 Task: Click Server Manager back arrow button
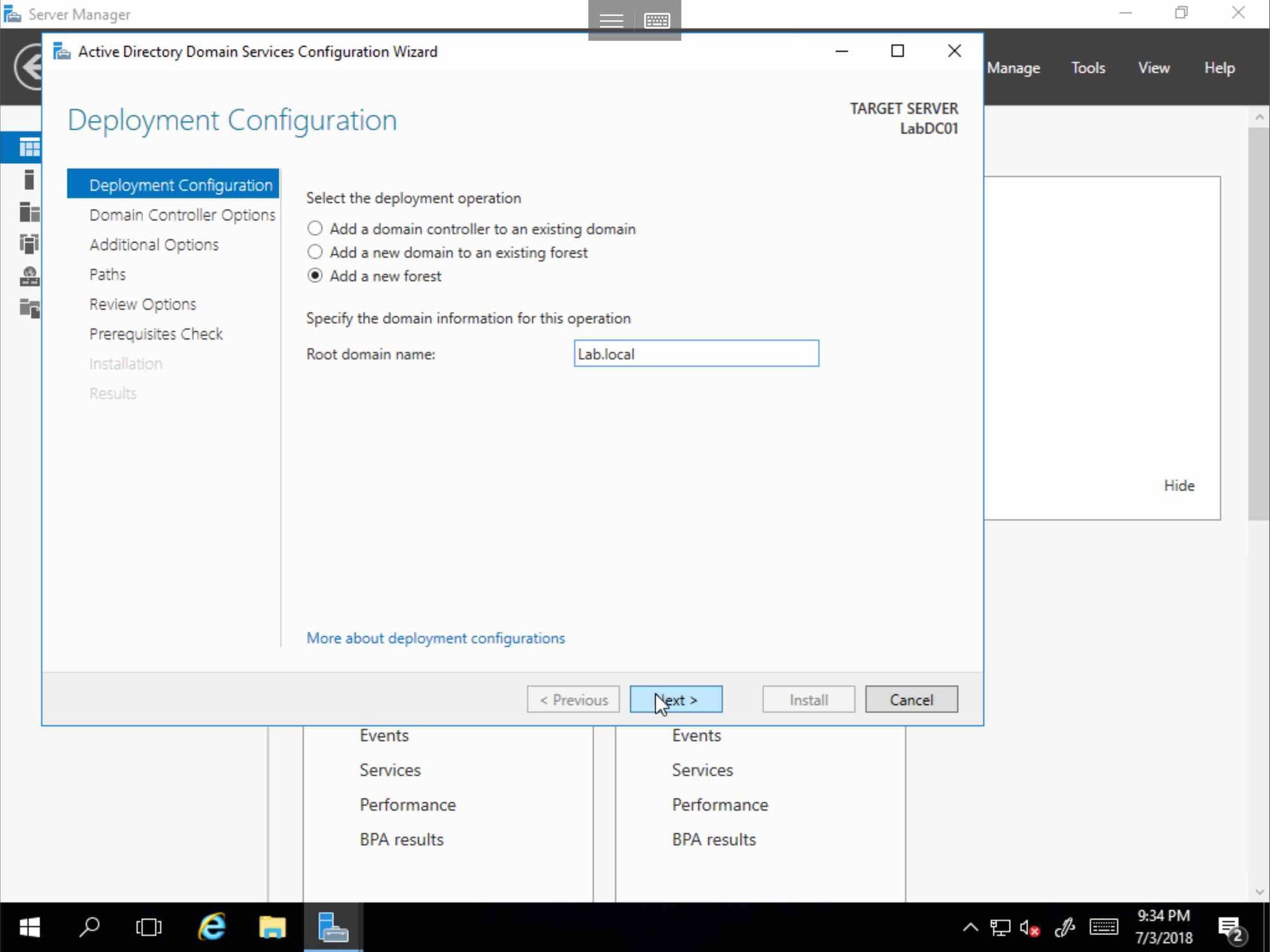pyautogui.click(x=29, y=67)
